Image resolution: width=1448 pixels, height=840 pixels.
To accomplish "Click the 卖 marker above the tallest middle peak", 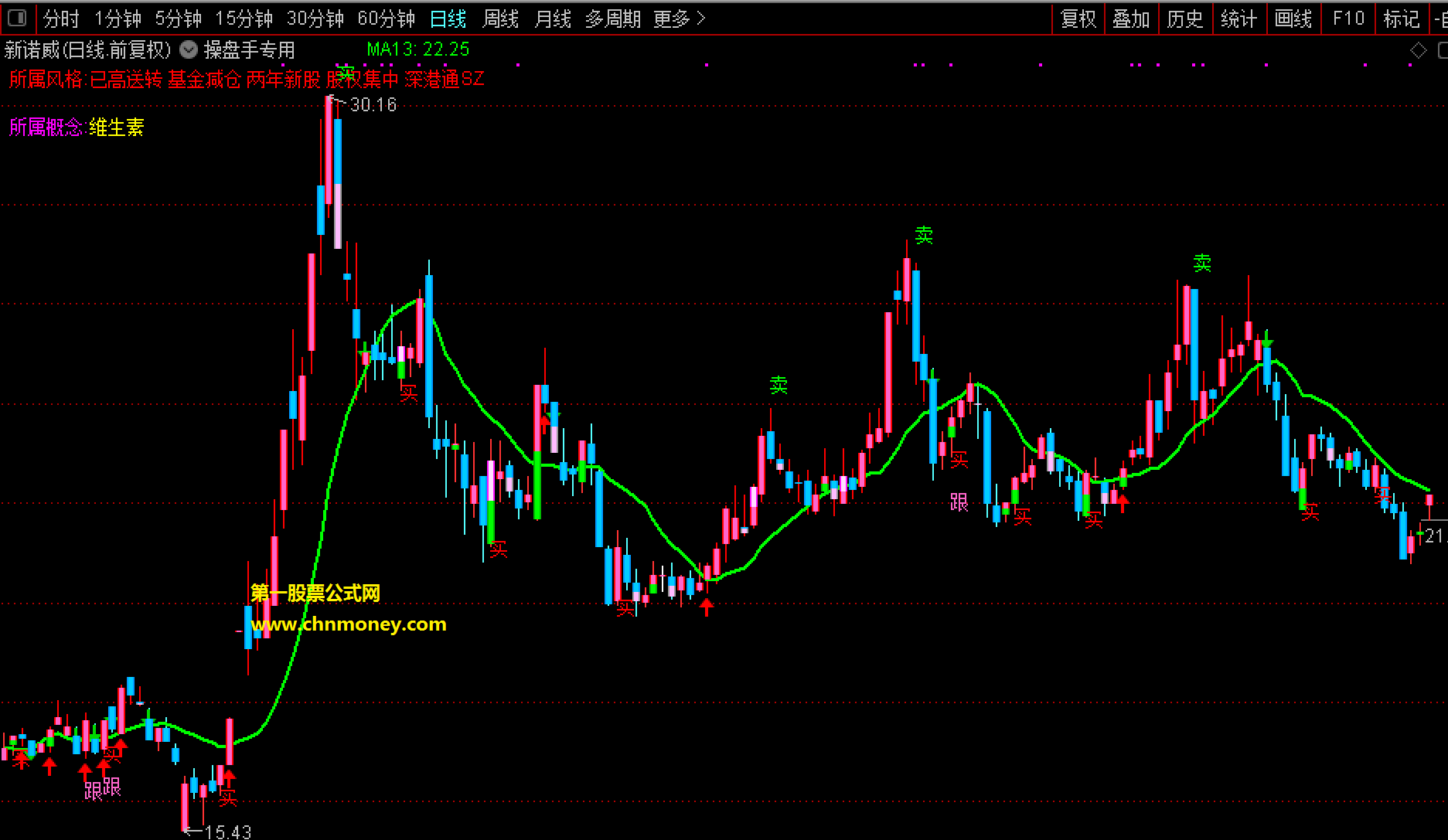I will pyautogui.click(x=924, y=236).
